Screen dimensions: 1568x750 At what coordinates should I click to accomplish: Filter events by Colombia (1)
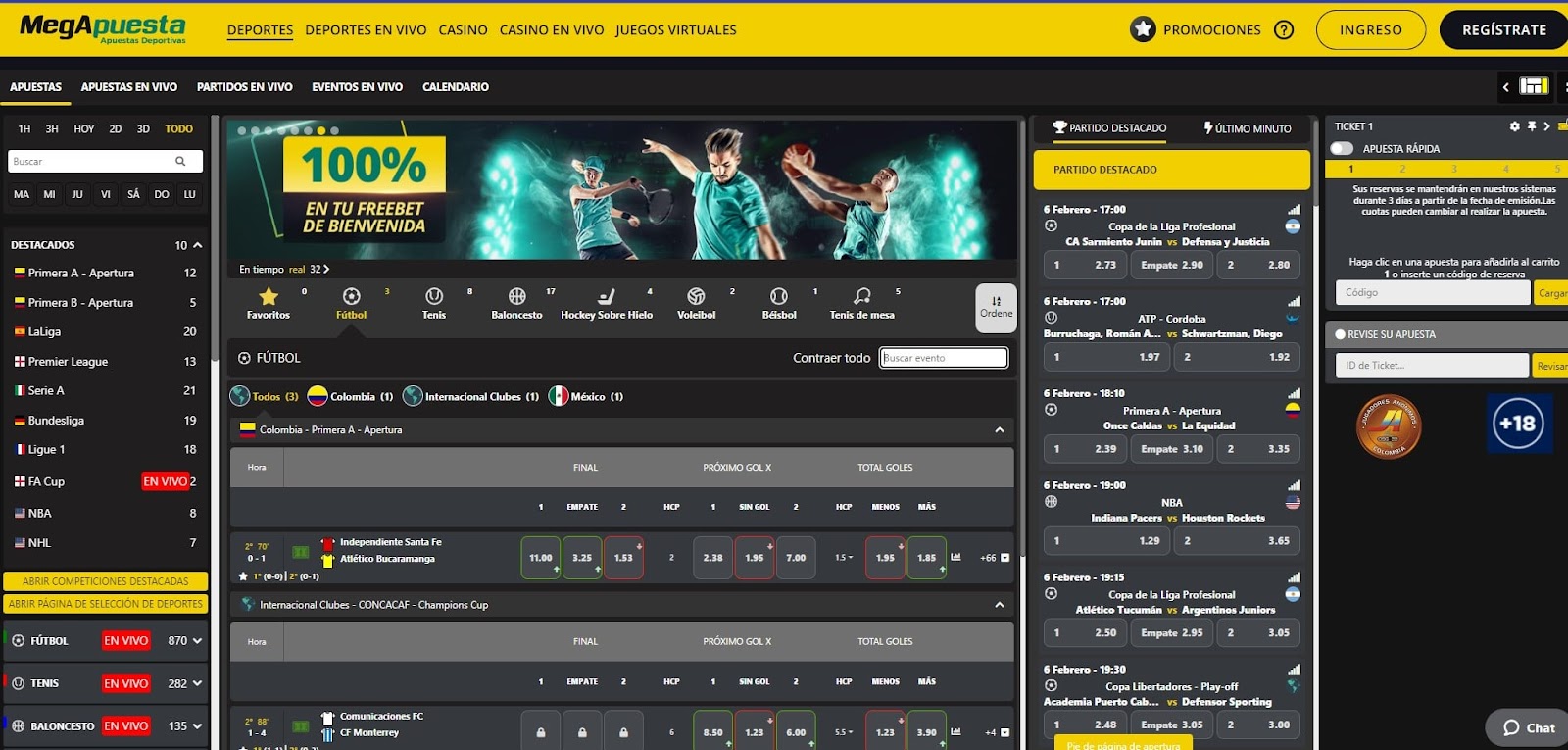coord(350,396)
